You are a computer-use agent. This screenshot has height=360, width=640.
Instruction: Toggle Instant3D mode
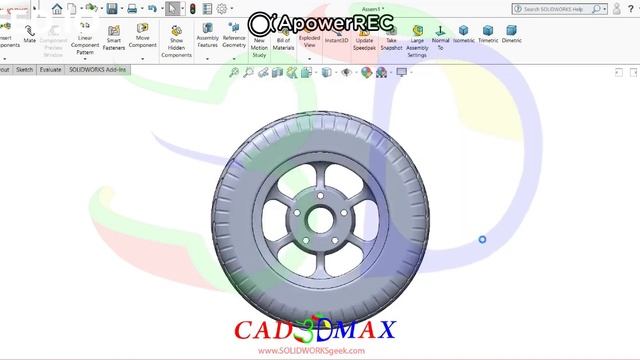coord(337,35)
